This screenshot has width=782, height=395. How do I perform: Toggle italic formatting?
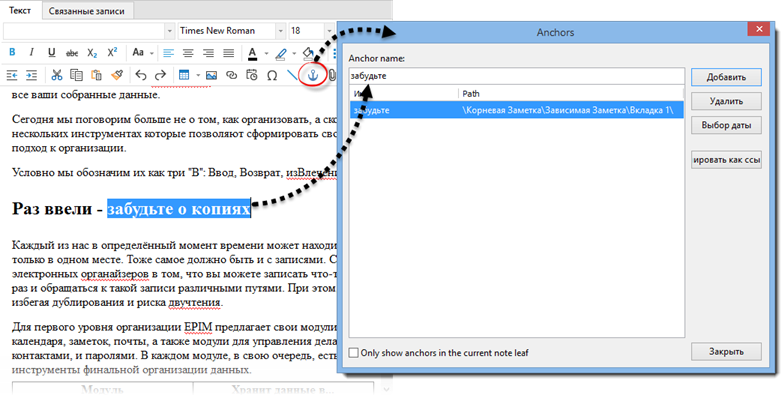pos(31,52)
